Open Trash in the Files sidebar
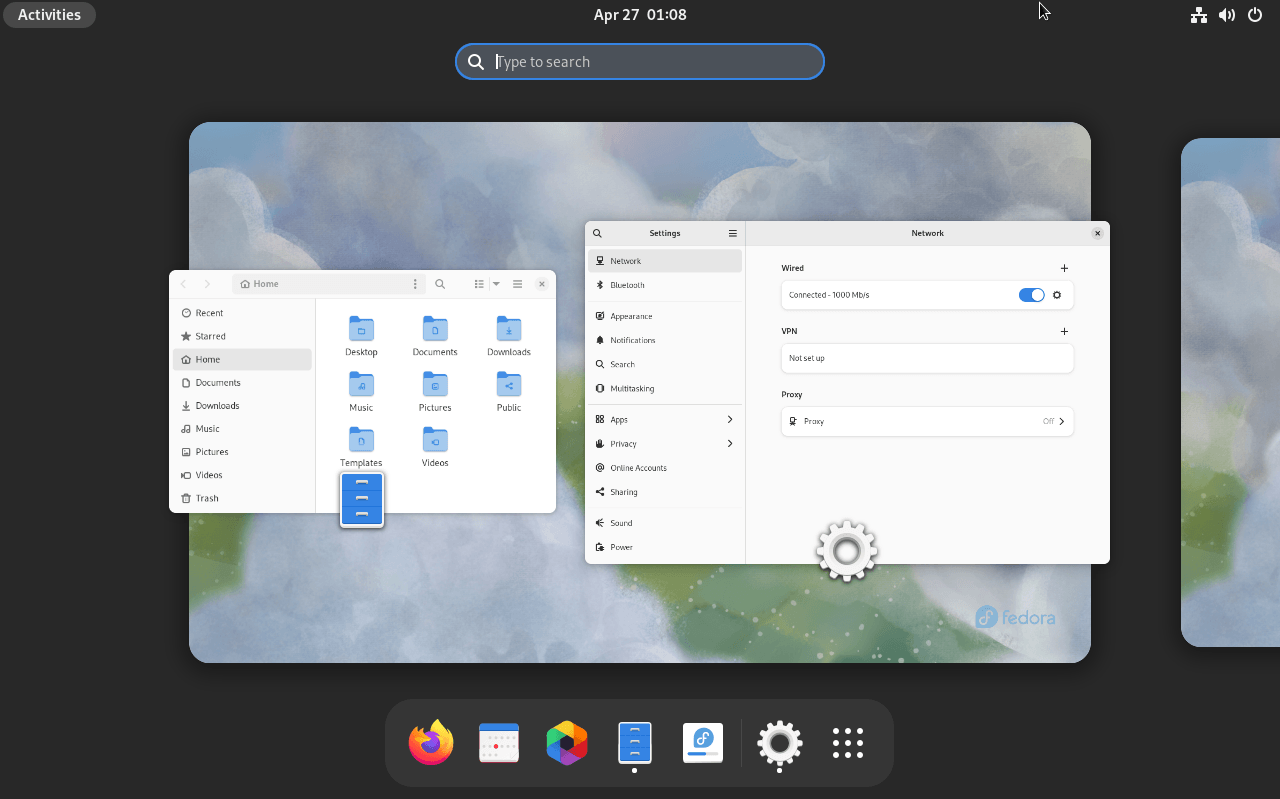This screenshot has height=799, width=1280. [x=207, y=498]
